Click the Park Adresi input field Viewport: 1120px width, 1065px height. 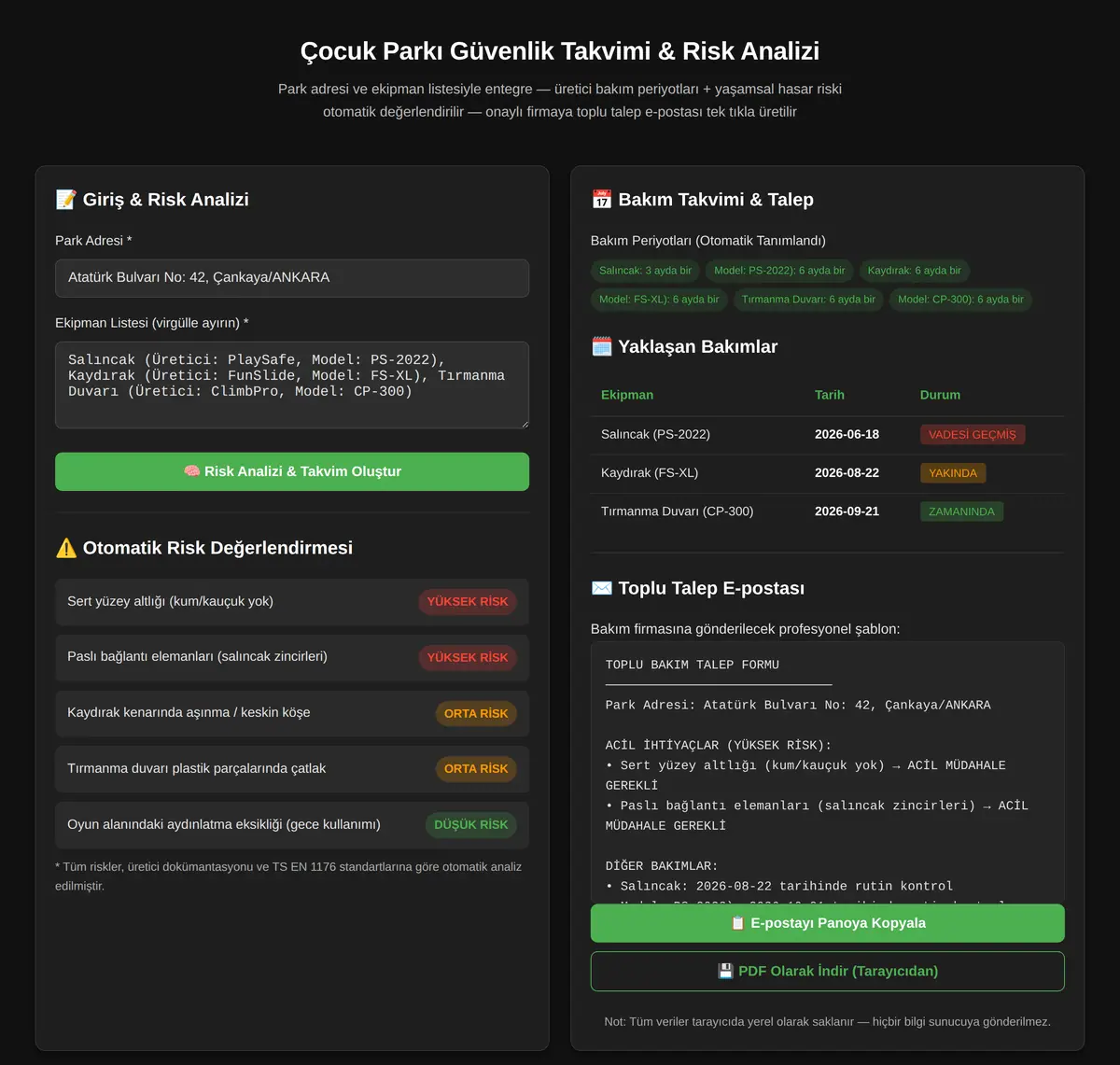292,278
